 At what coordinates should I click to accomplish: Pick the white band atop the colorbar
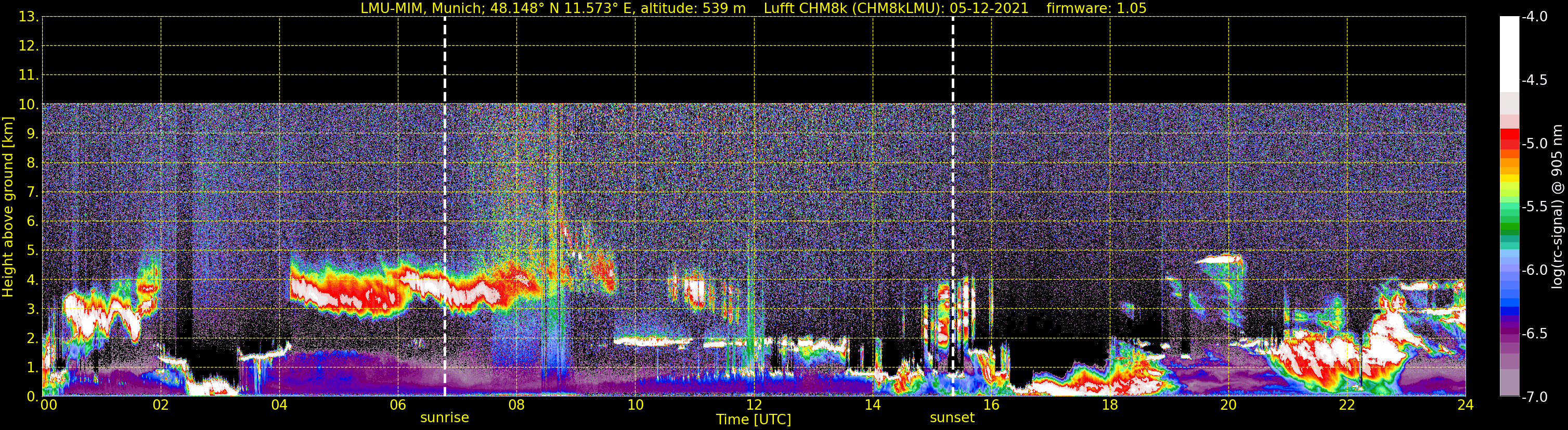click(1509, 54)
